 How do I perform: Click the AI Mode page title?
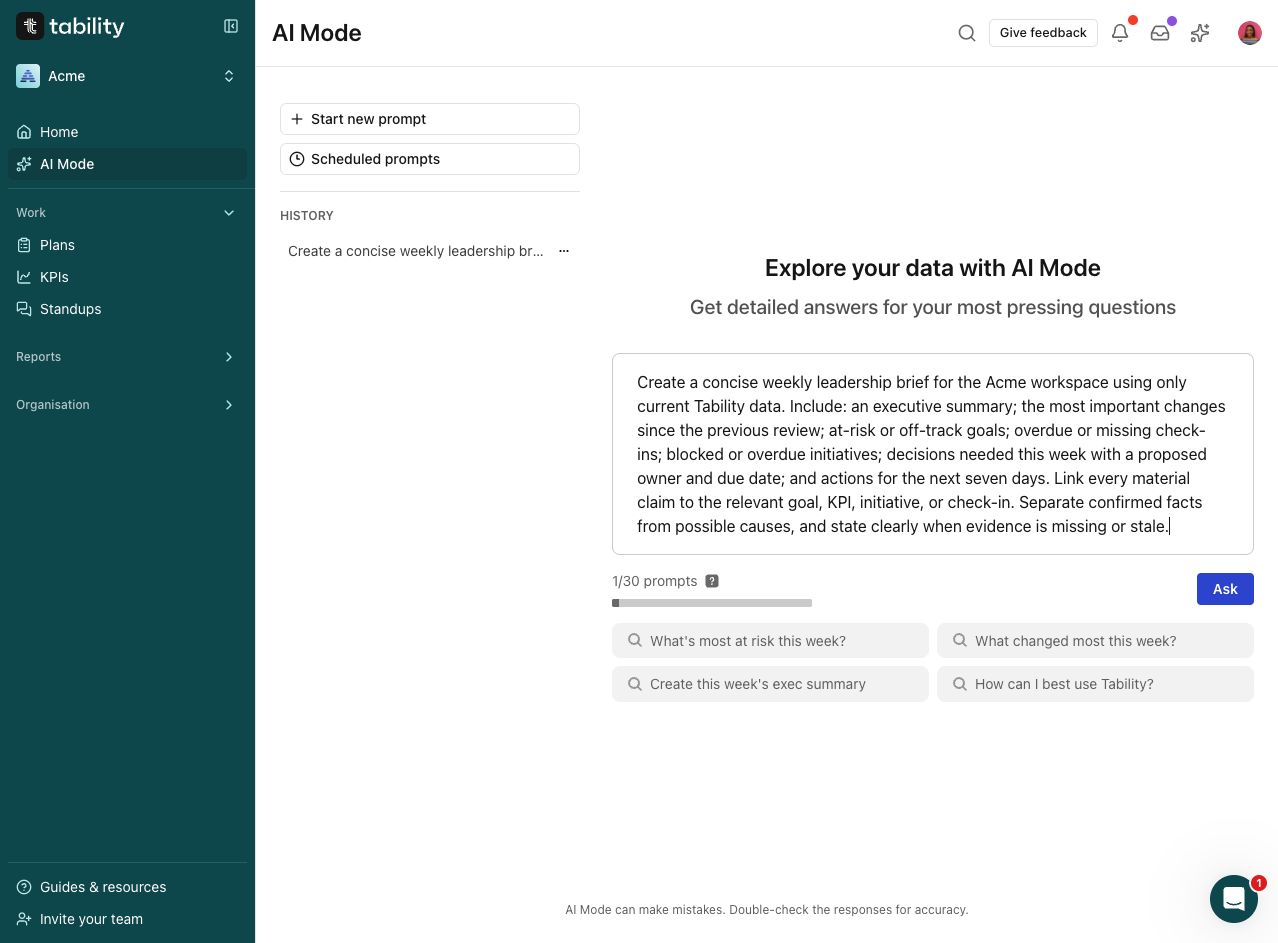(317, 33)
